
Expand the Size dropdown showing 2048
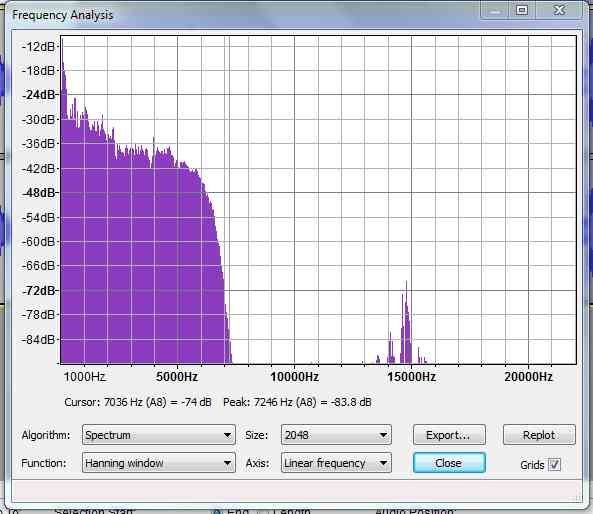pos(336,435)
